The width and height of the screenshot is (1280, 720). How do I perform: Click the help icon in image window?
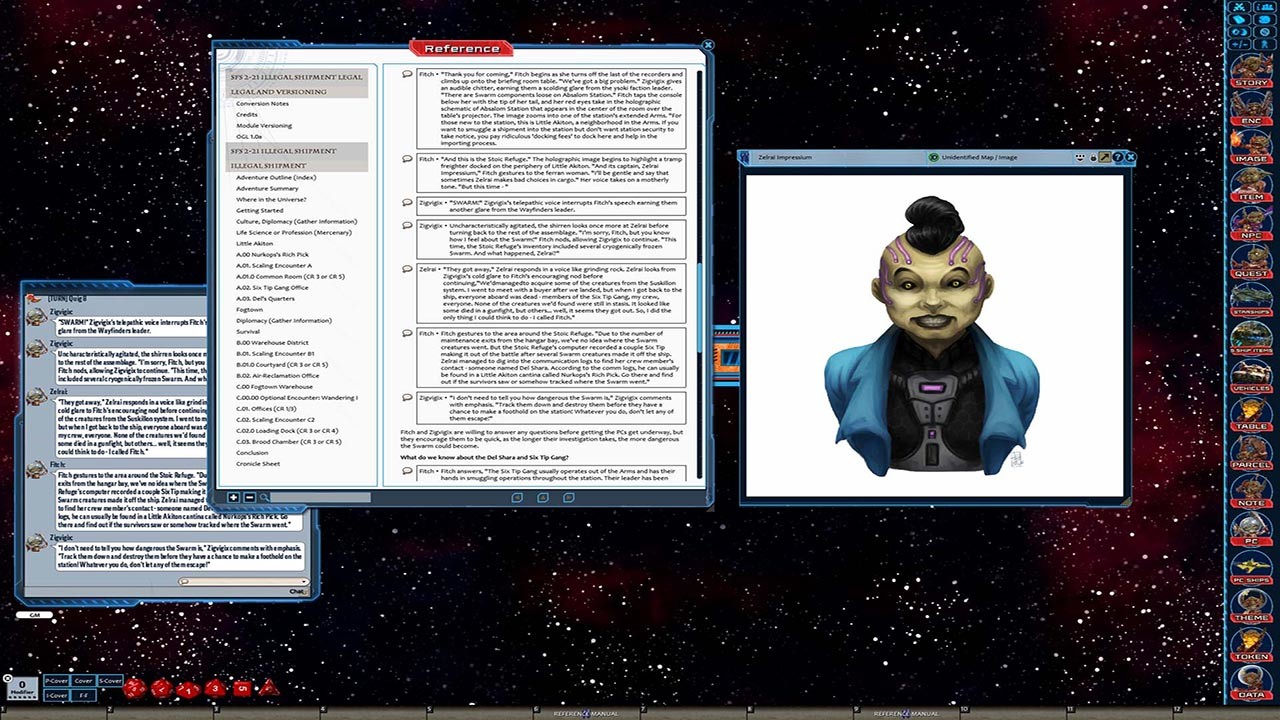(1117, 157)
